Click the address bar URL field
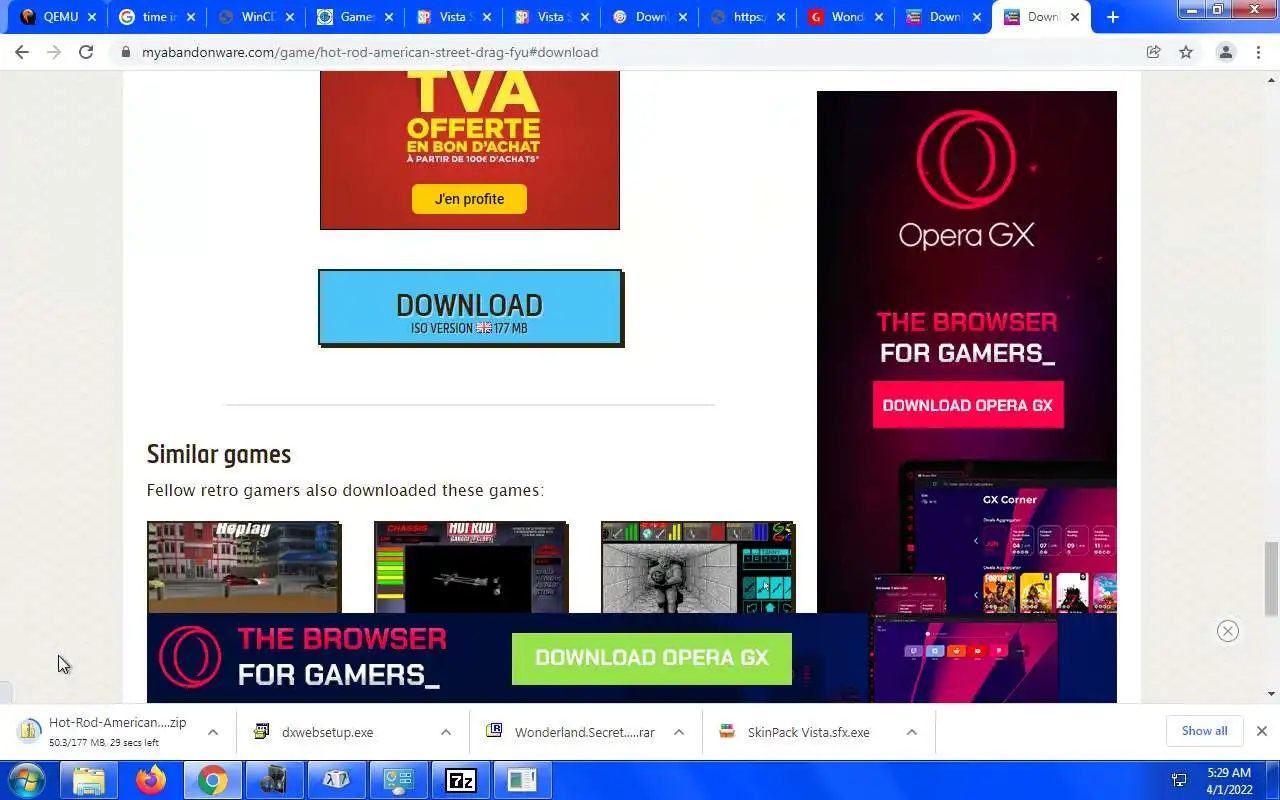Image resolution: width=1280 pixels, height=800 pixels. 630,52
